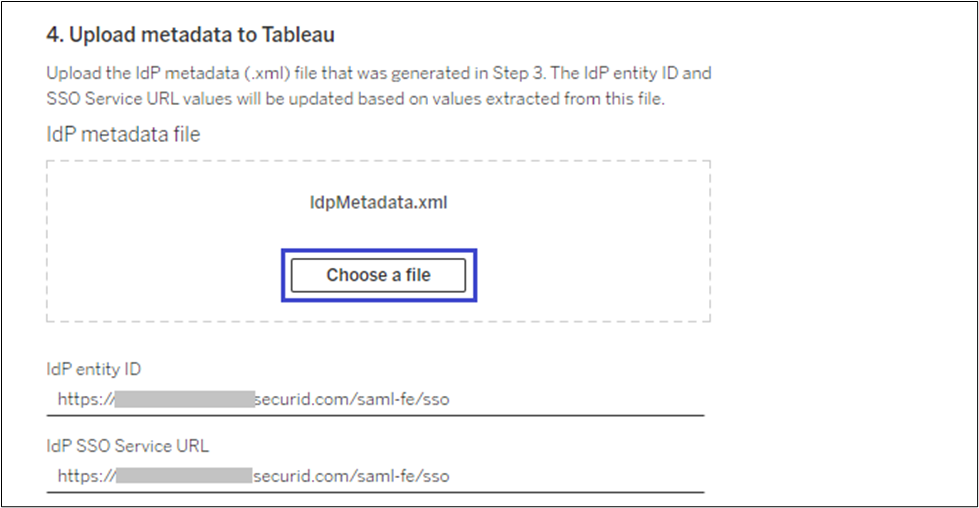
Task: Click "securid.com/saml-fe/sso" in the SSO Service URL value
Action: tap(351, 476)
